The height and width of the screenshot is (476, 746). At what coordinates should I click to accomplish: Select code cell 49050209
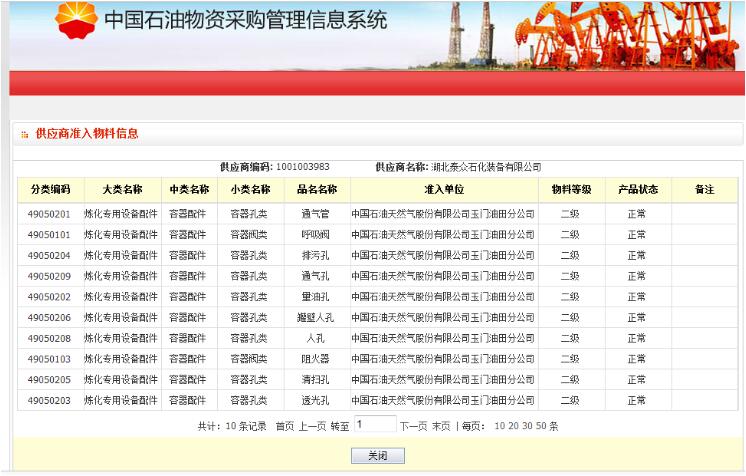pos(49,276)
